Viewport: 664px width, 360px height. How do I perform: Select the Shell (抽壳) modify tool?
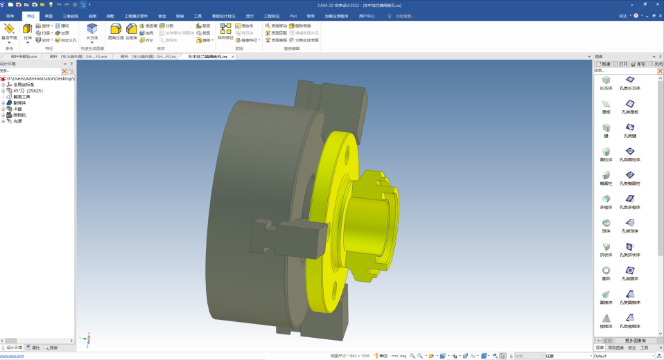click(147, 33)
